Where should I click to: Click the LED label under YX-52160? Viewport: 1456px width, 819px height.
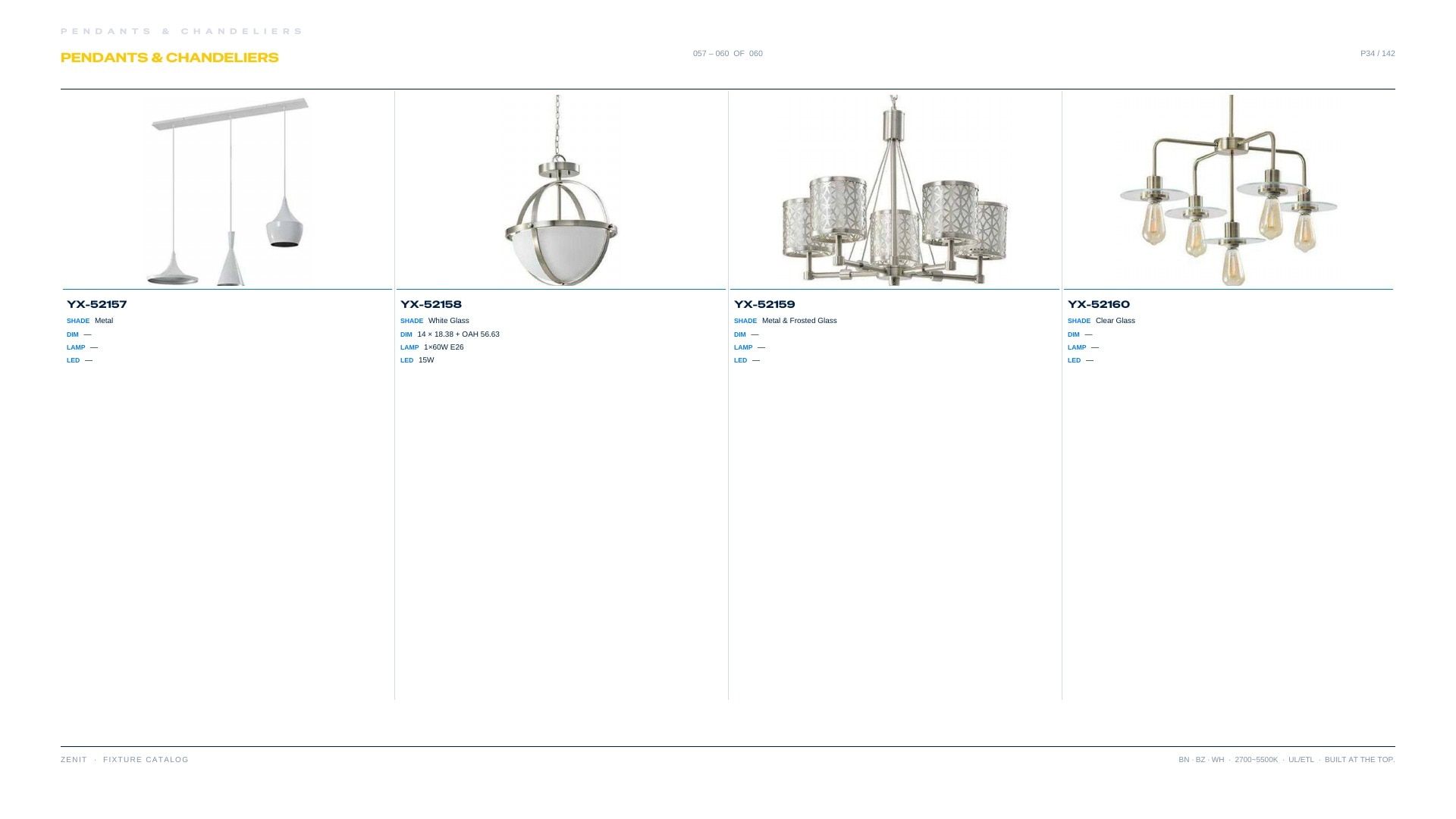tap(1074, 360)
